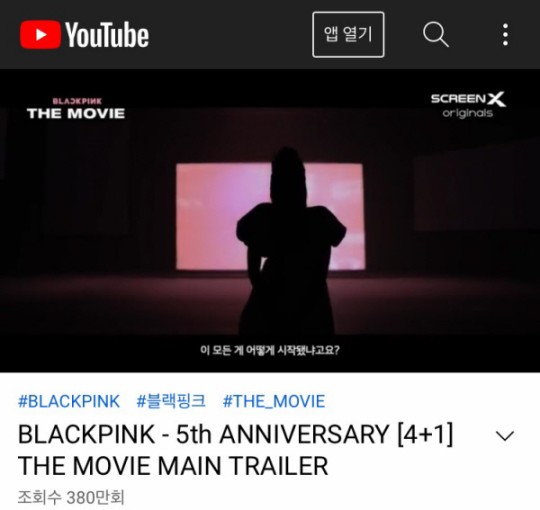This screenshot has width=540, height=510.
Task: Click the SCREENX logo in the video
Action: pyautogui.click(x=468, y=99)
